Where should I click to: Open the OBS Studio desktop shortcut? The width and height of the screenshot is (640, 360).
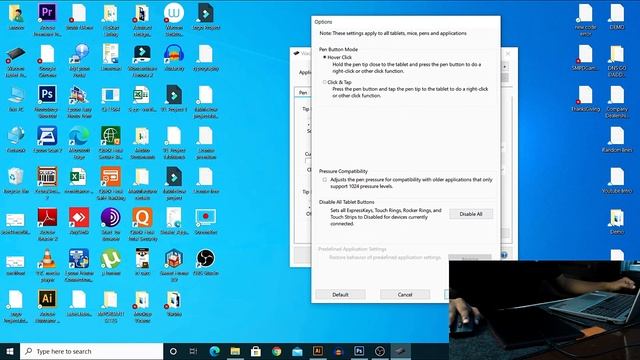click(x=206, y=262)
